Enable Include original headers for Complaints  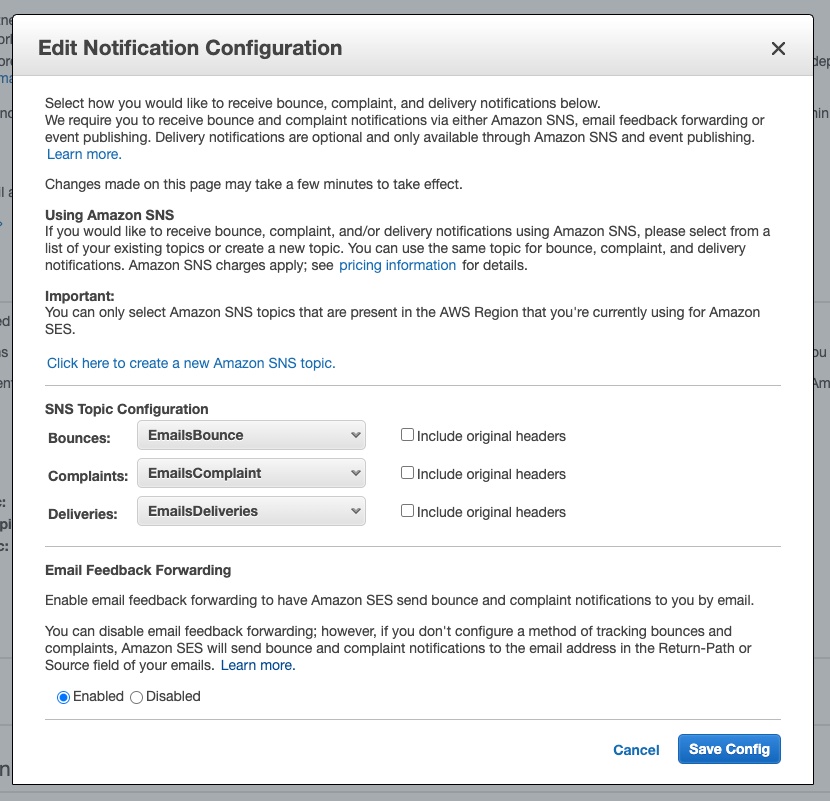pyautogui.click(x=407, y=473)
